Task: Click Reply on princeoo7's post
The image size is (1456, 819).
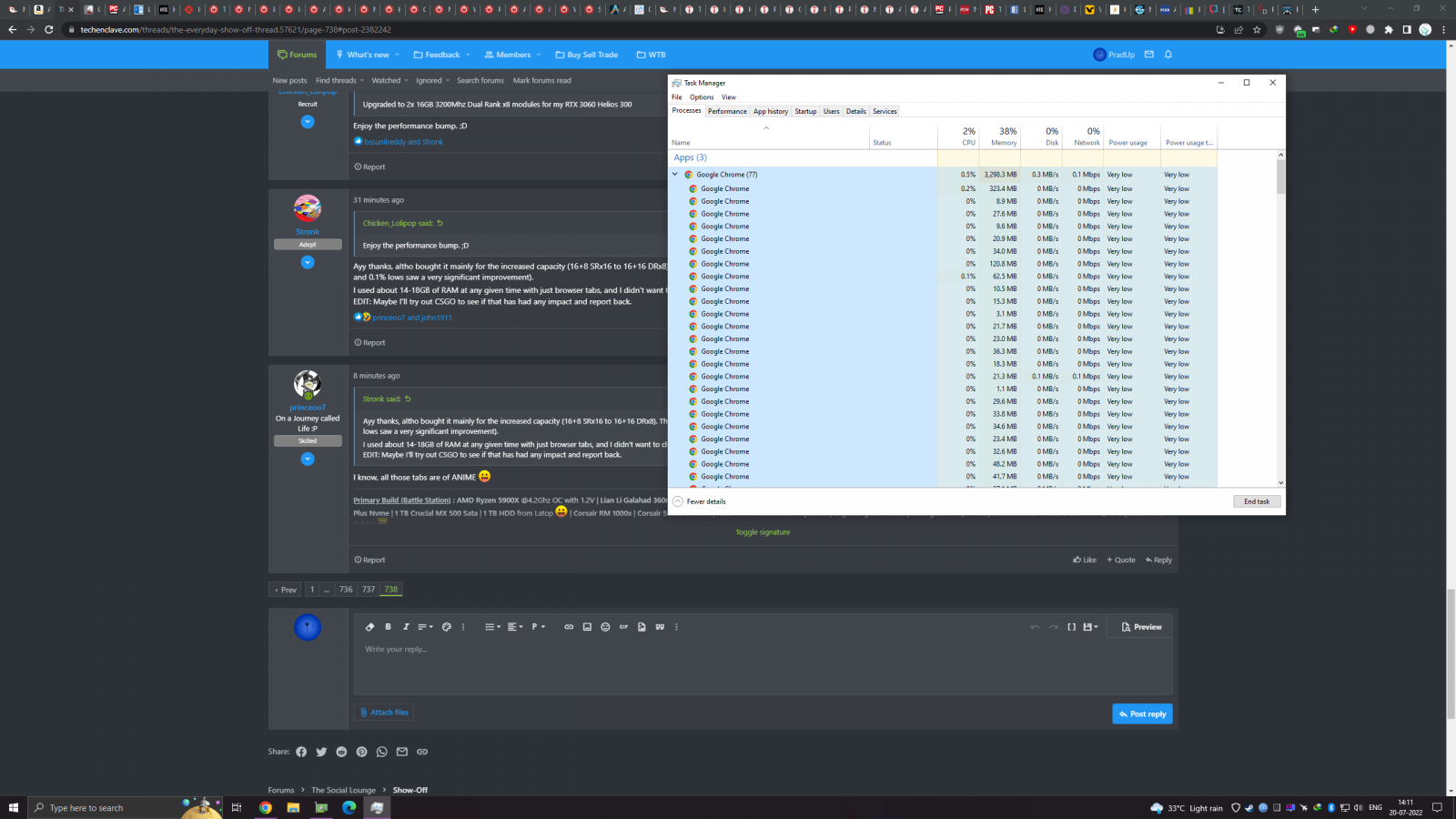Action: click(1158, 561)
